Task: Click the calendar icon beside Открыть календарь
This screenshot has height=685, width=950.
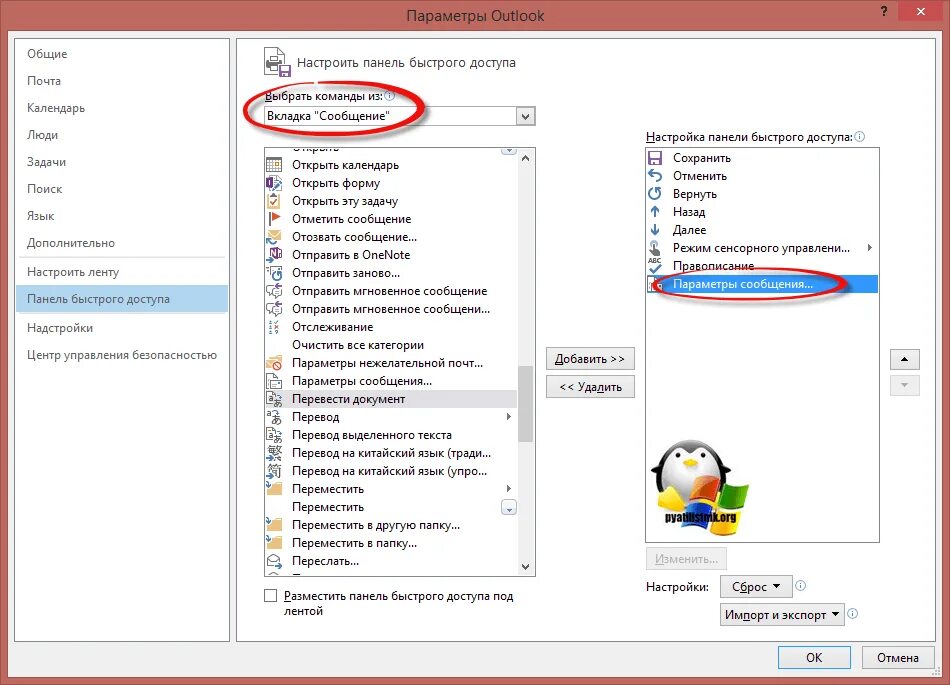Action: (274, 165)
